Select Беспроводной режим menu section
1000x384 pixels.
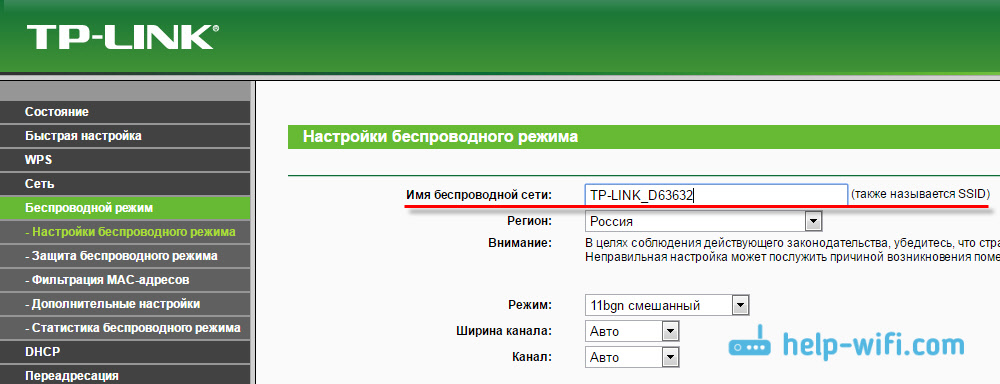125,208
